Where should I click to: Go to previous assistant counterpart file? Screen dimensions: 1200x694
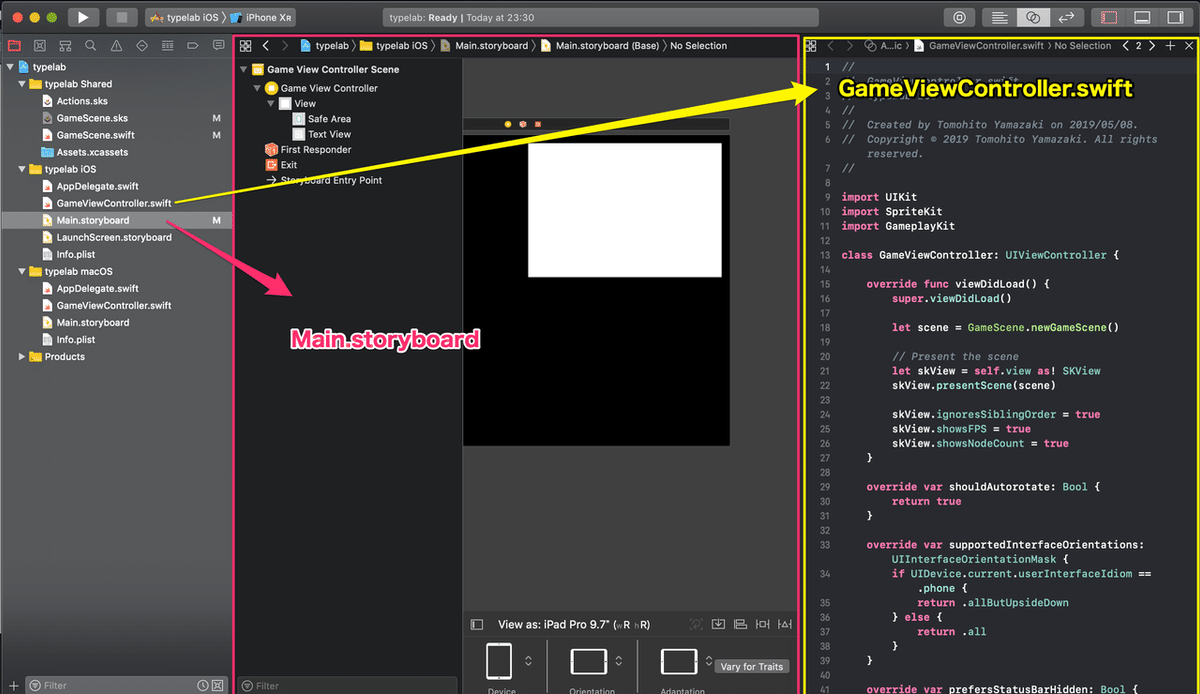click(x=1126, y=46)
